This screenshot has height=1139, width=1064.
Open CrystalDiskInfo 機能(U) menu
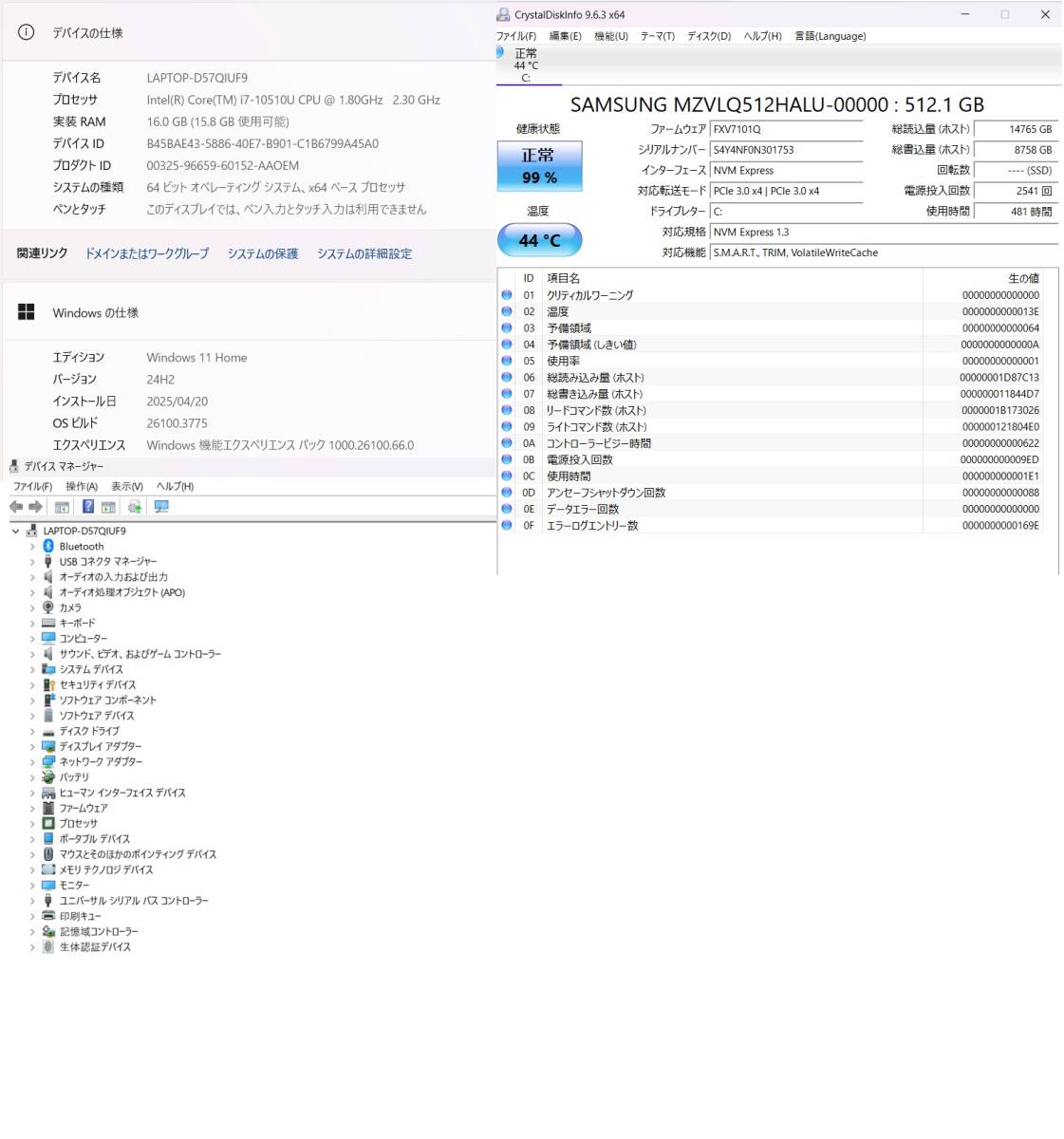tap(611, 36)
